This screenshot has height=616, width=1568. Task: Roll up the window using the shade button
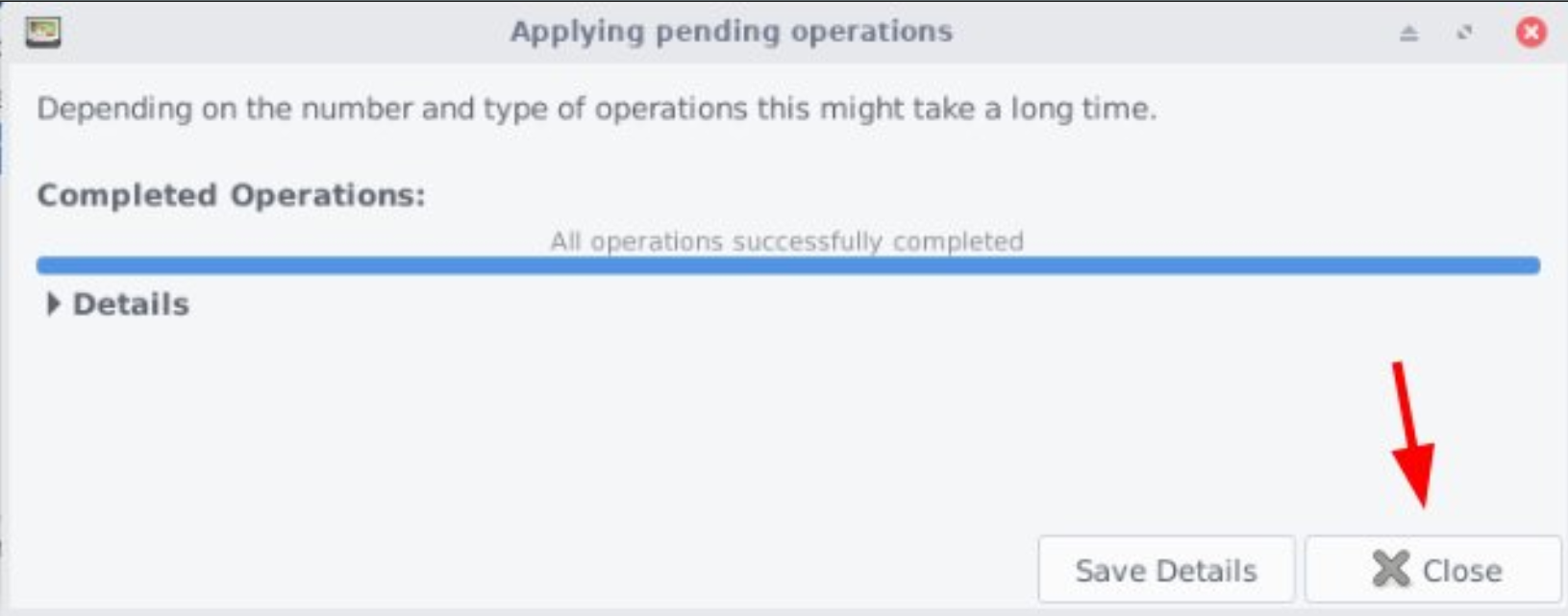[1408, 33]
